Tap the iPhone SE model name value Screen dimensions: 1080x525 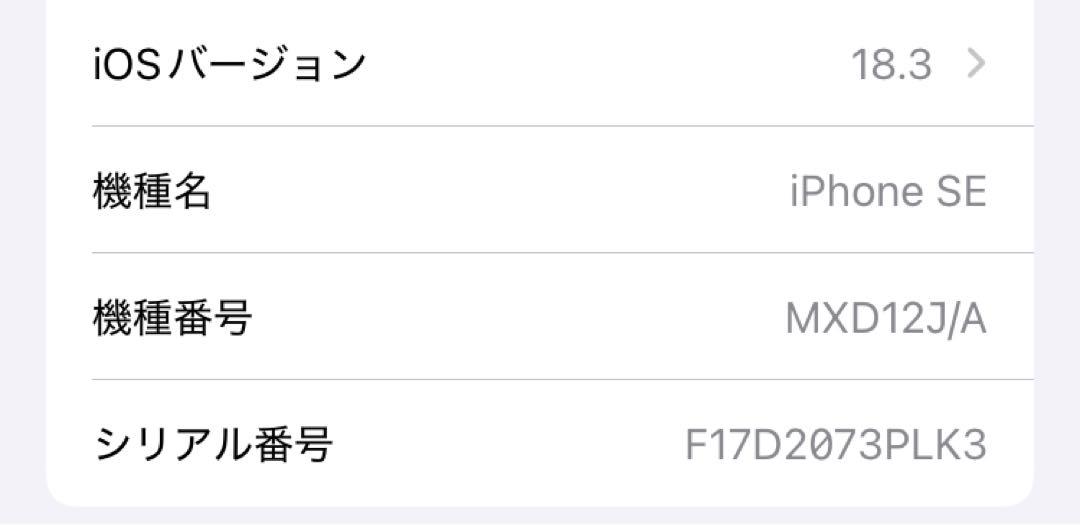tap(888, 192)
